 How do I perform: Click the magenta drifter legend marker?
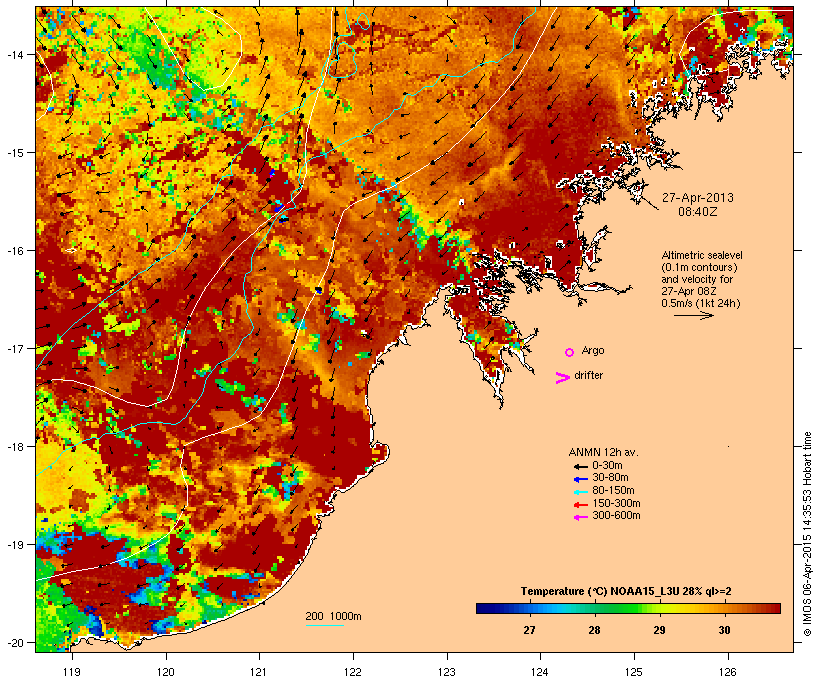tap(563, 378)
